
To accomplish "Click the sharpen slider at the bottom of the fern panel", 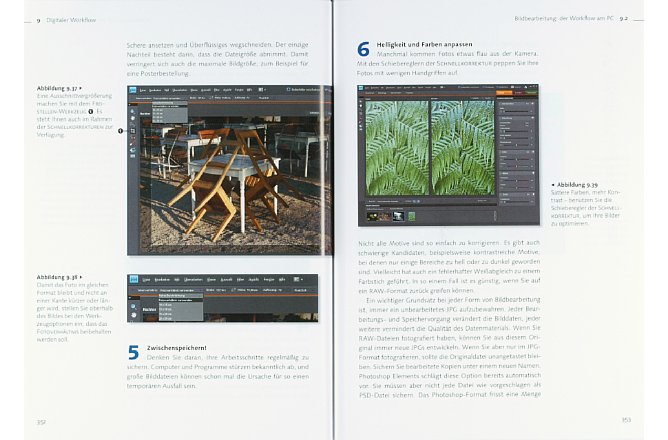I will 516,202.
